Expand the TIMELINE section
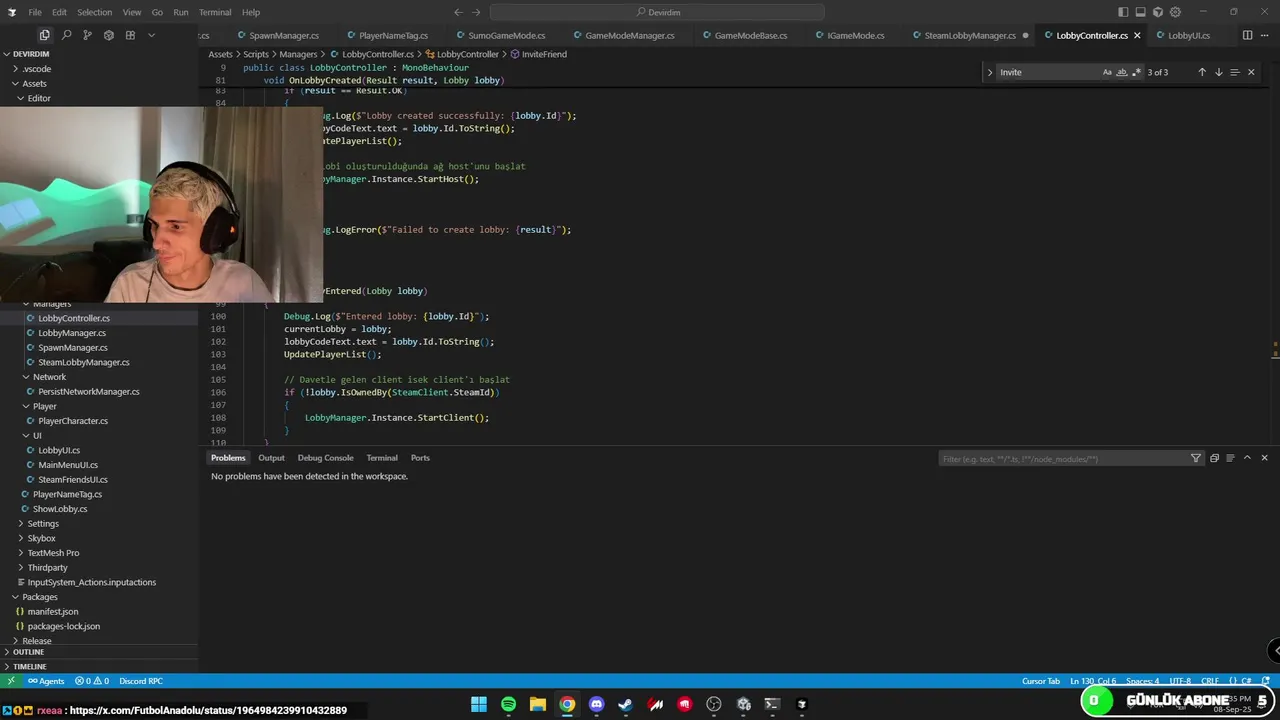Image resolution: width=1280 pixels, height=720 pixels. (100, 666)
